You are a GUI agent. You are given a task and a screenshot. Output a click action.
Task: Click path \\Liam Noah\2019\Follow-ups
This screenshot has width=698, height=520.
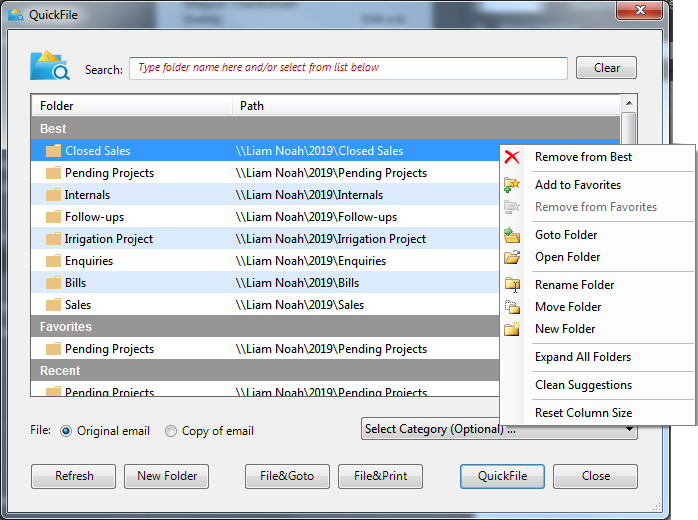tap(316, 217)
